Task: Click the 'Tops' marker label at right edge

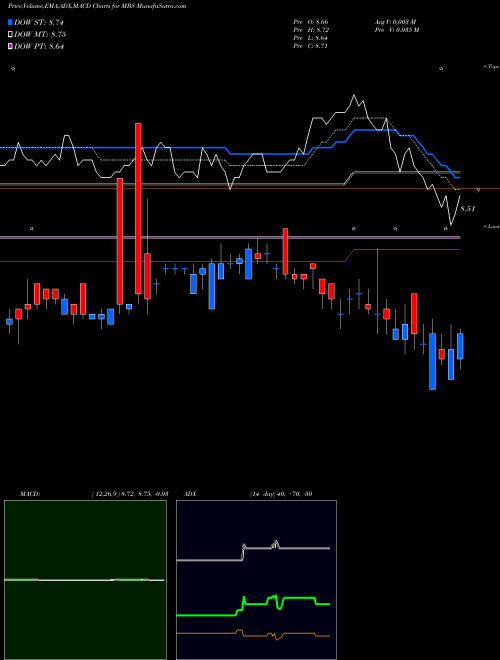Action: click(x=492, y=67)
